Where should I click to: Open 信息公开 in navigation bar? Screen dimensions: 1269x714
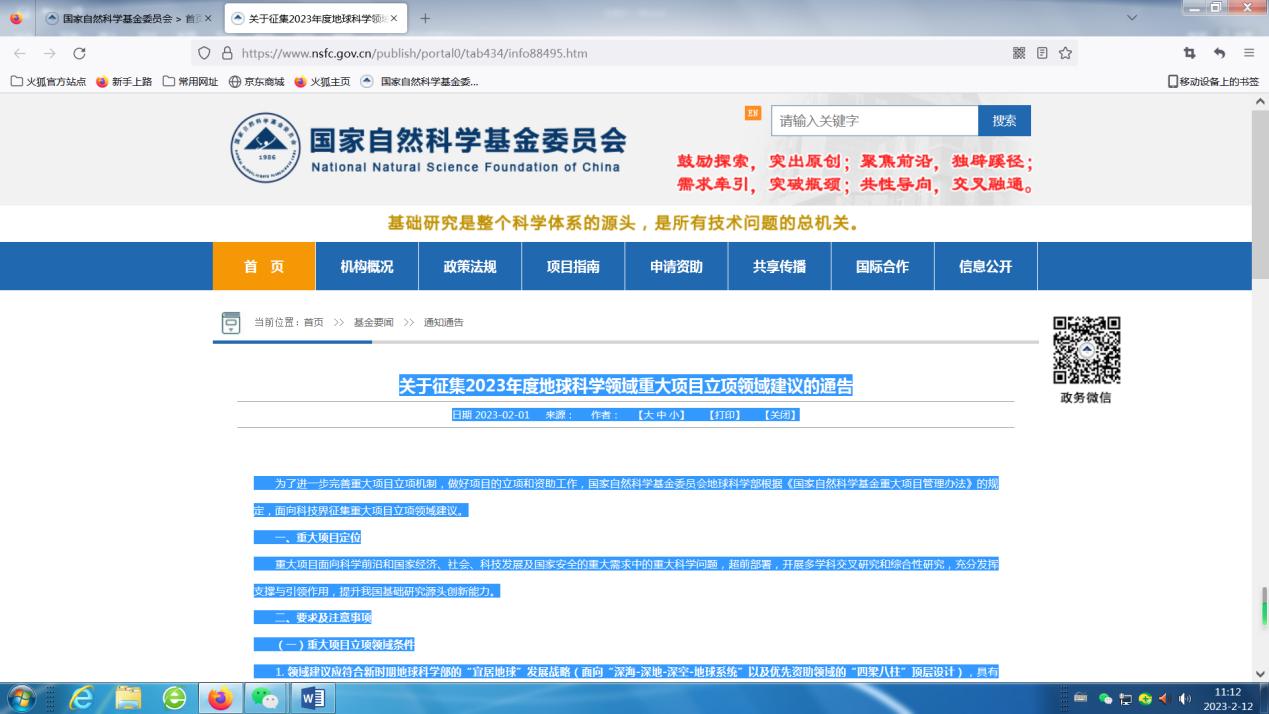[985, 266]
